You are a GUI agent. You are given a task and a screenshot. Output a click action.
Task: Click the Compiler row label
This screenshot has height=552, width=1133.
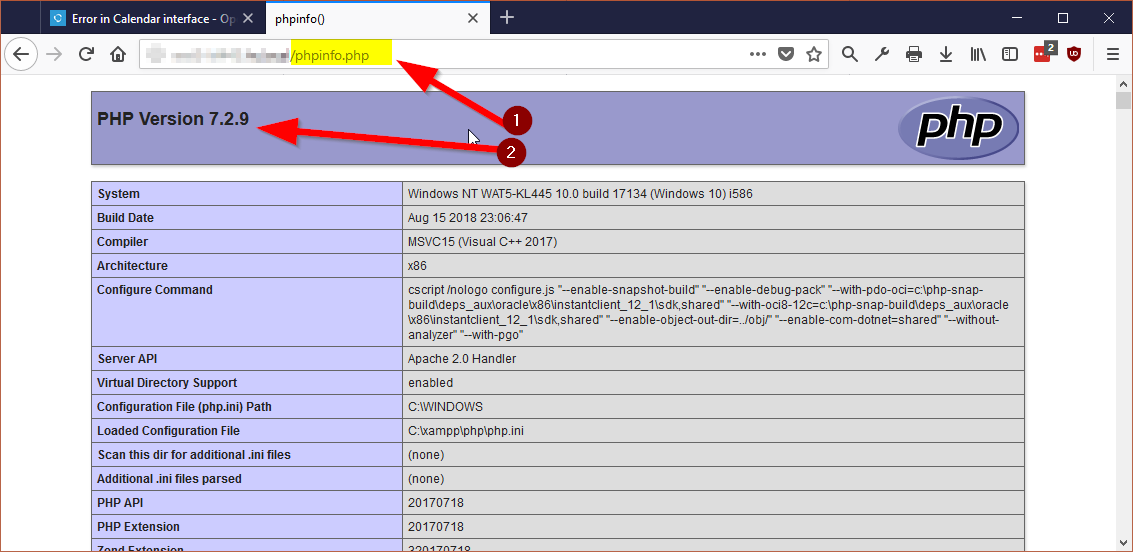(x=122, y=241)
